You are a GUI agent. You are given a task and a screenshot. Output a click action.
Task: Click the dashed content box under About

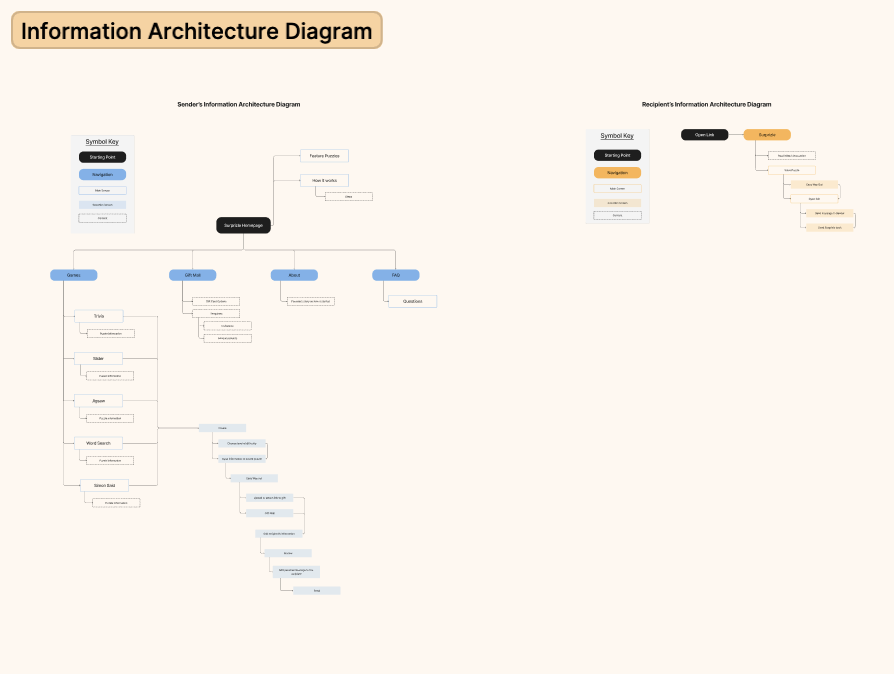tap(311, 301)
